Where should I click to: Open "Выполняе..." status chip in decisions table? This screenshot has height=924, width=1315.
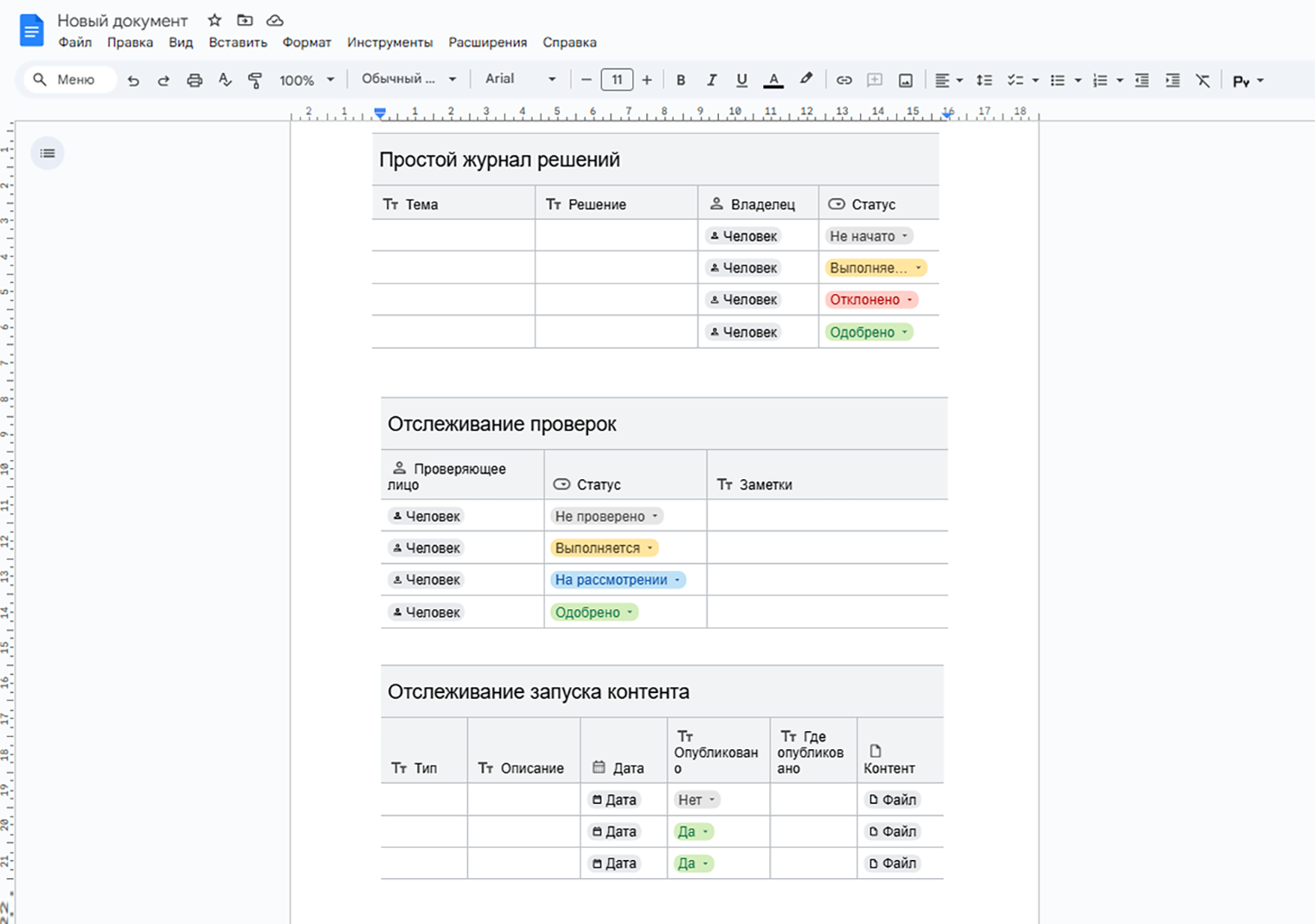pos(876,268)
